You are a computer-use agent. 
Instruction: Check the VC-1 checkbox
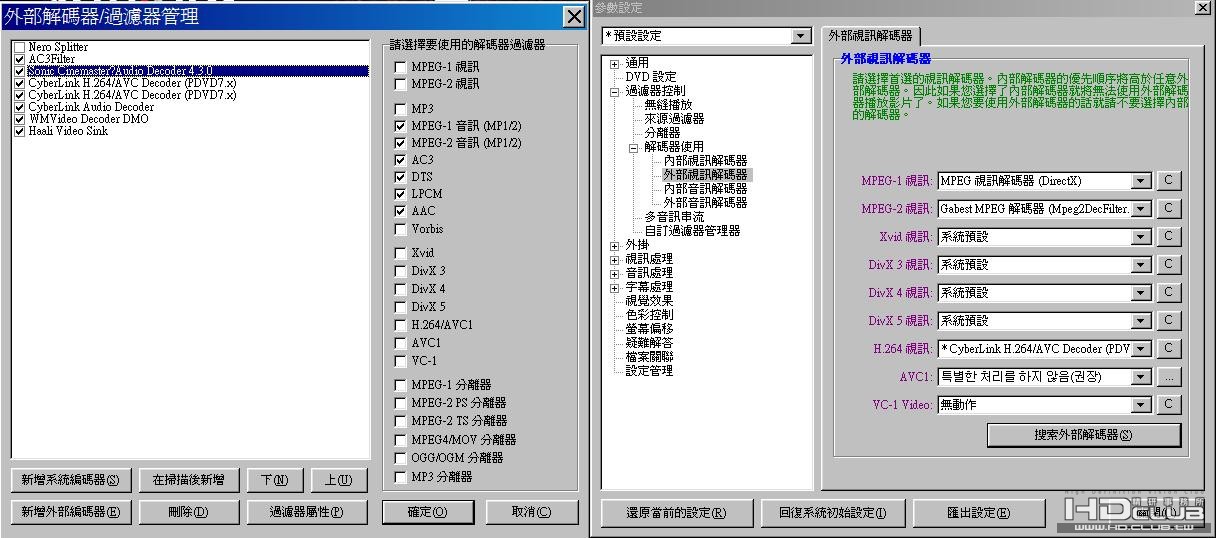[401, 361]
